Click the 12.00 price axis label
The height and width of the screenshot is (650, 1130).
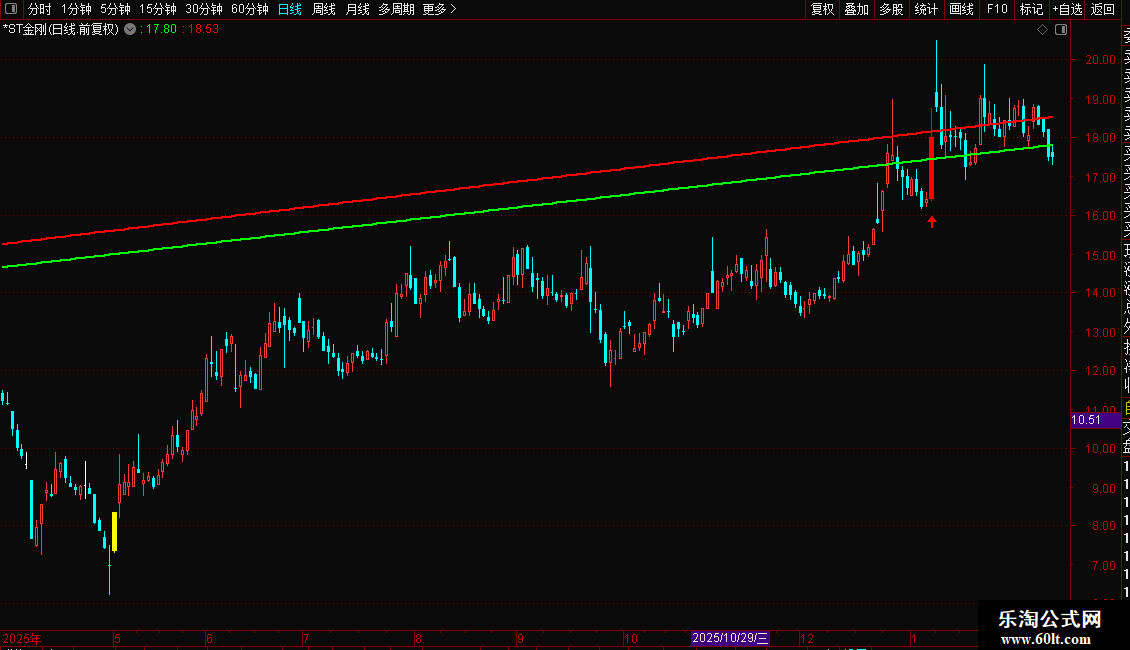1100,371
